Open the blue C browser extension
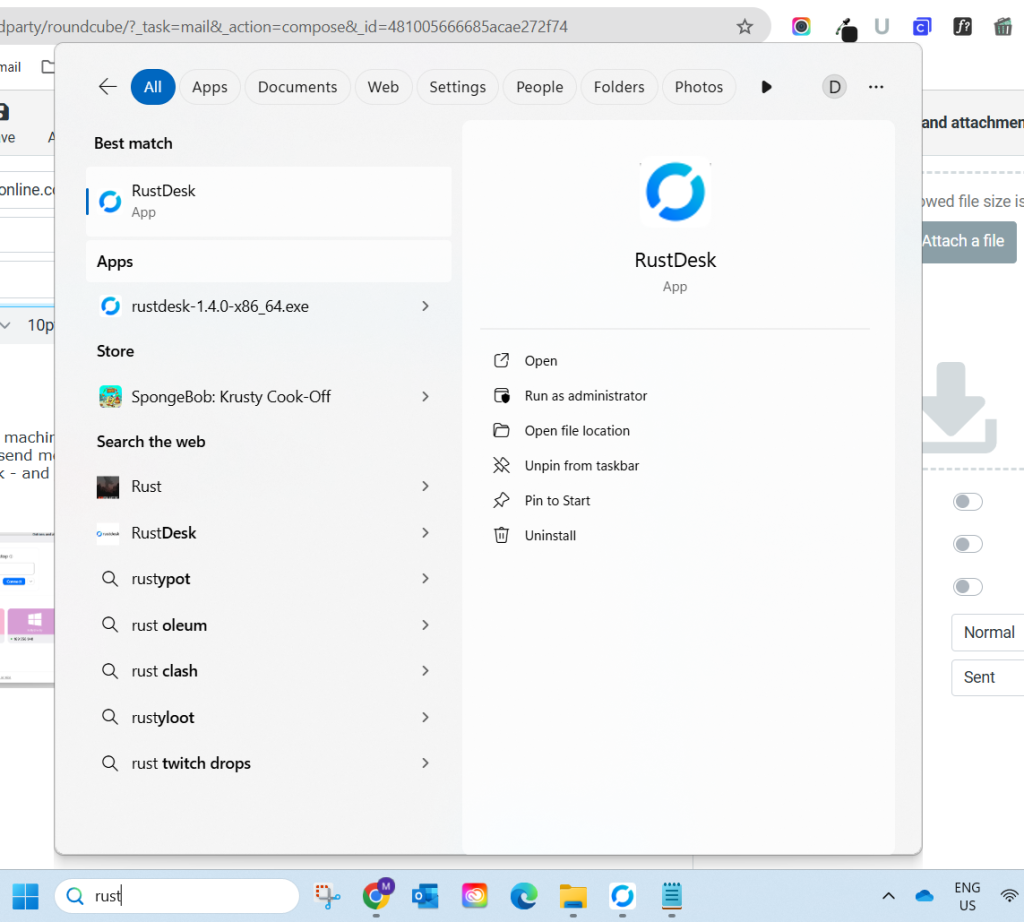Viewport: 1024px width, 922px height. pyautogui.click(x=921, y=27)
